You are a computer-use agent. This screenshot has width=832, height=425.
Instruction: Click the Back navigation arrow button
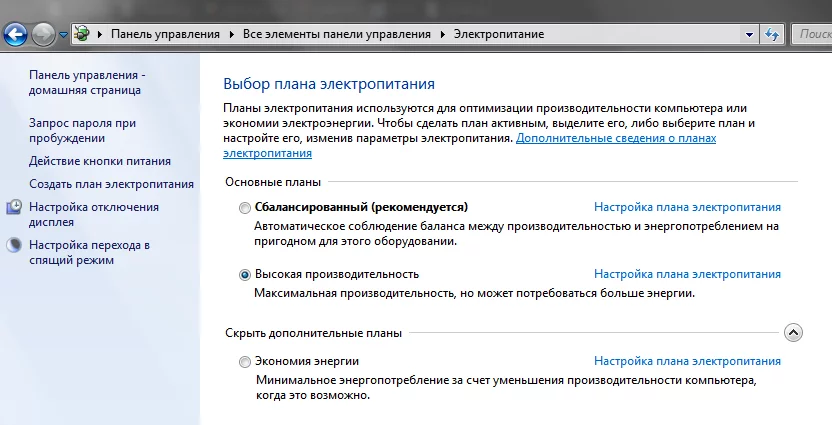coord(15,34)
